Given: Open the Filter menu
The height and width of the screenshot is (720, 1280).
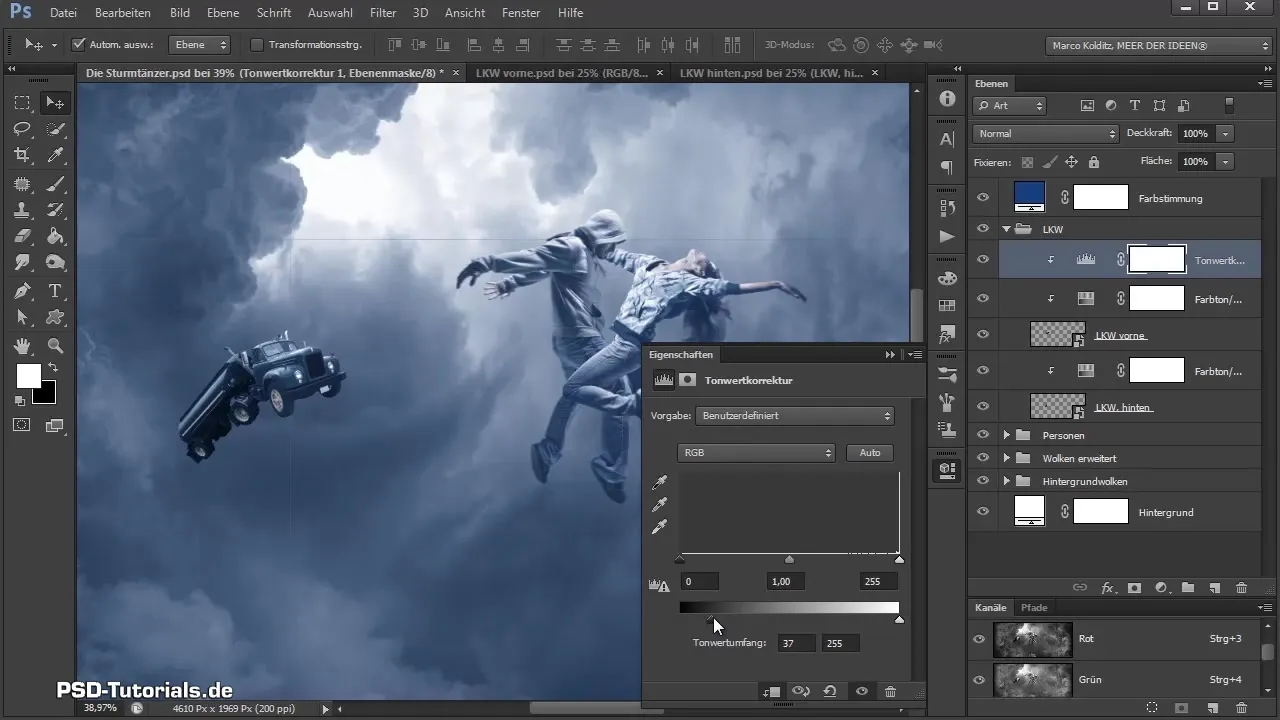Looking at the screenshot, I should point(382,13).
